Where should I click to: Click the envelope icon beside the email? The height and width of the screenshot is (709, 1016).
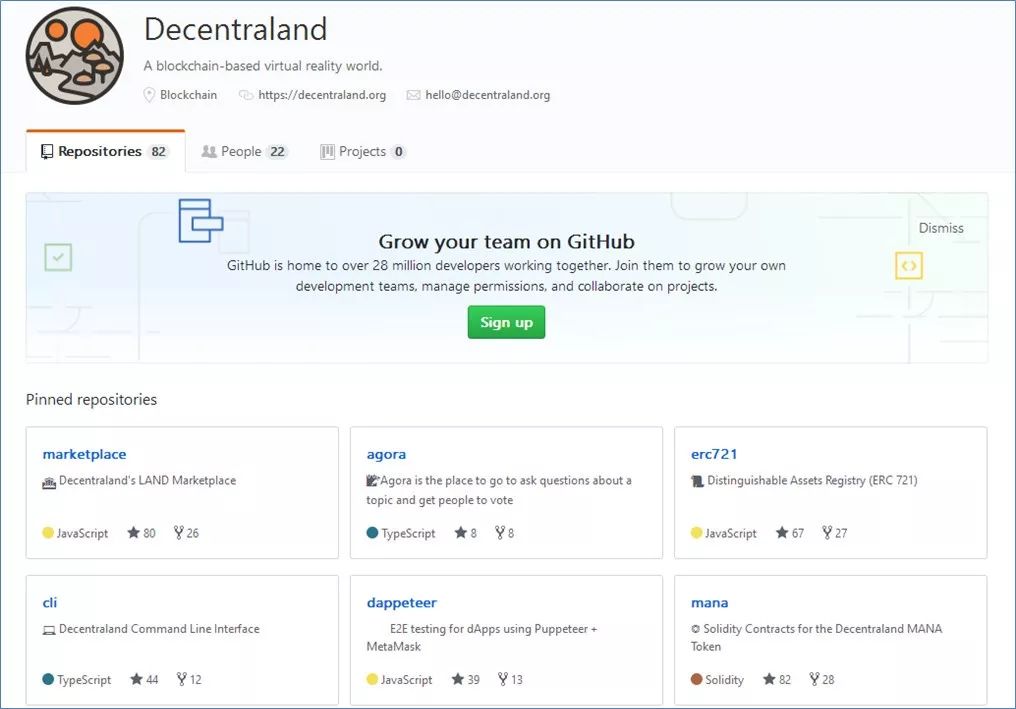(x=413, y=95)
